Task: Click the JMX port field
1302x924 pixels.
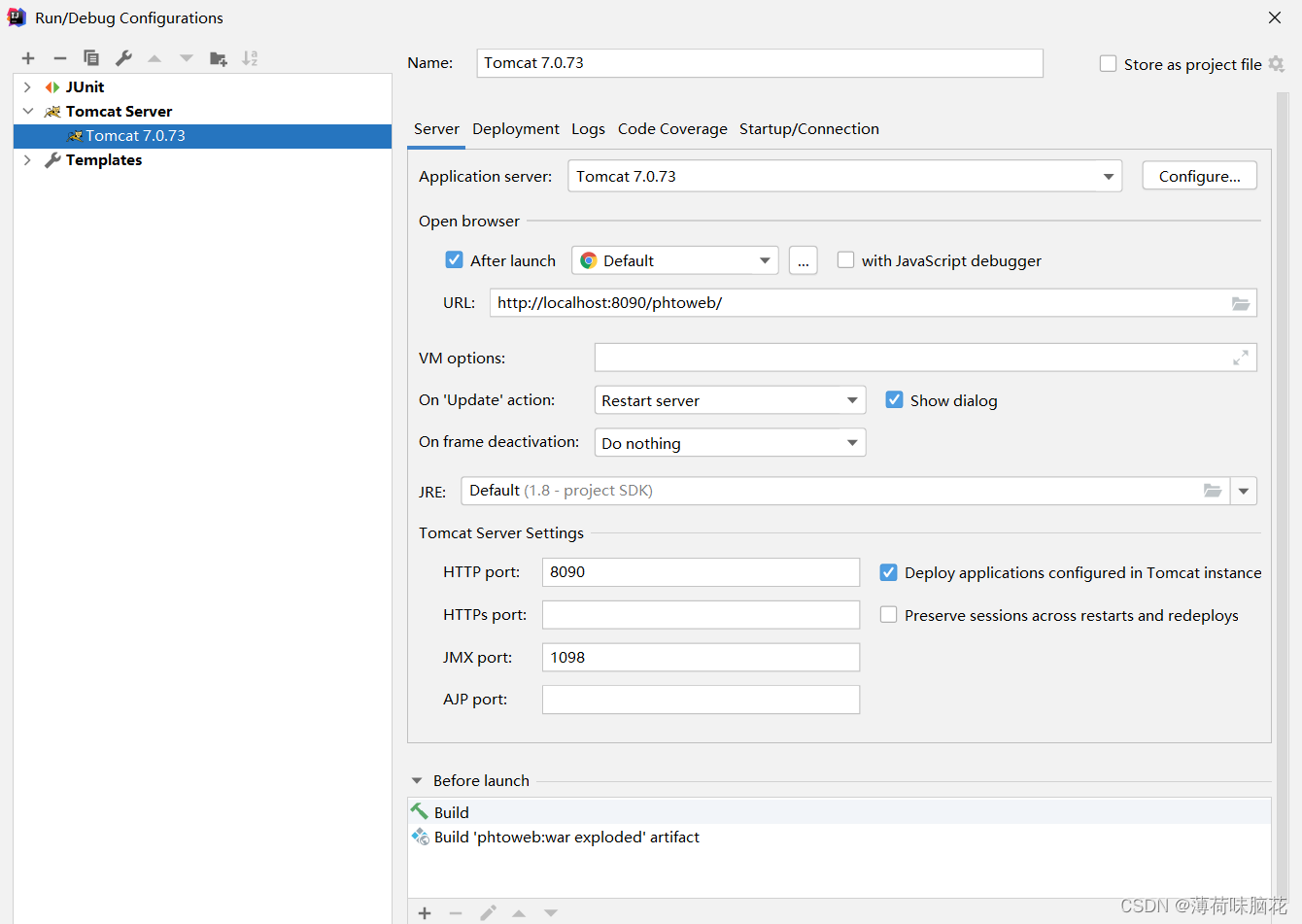Action: coord(701,658)
